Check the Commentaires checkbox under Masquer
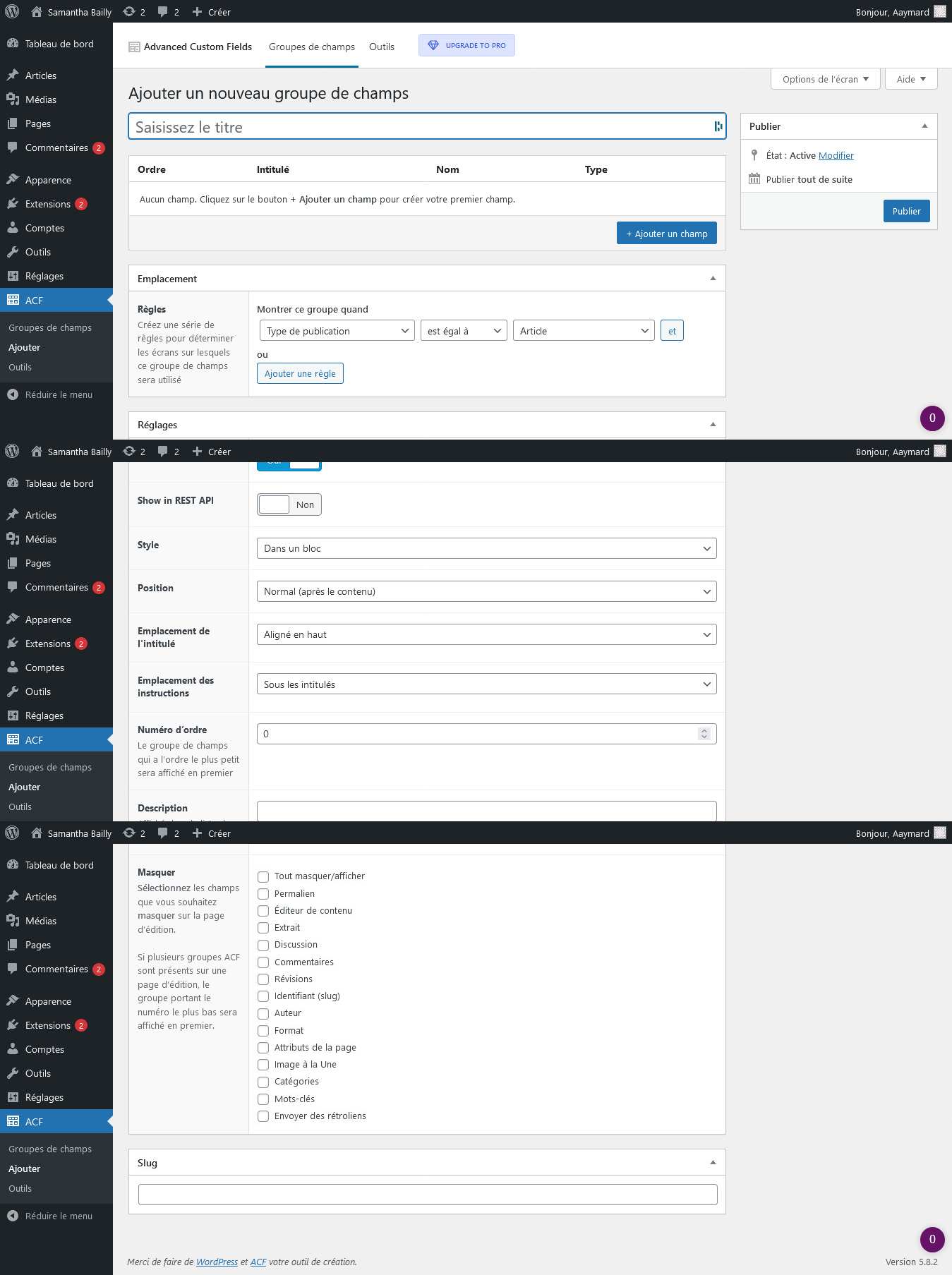Image resolution: width=952 pixels, height=1275 pixels. pos(263,962)
